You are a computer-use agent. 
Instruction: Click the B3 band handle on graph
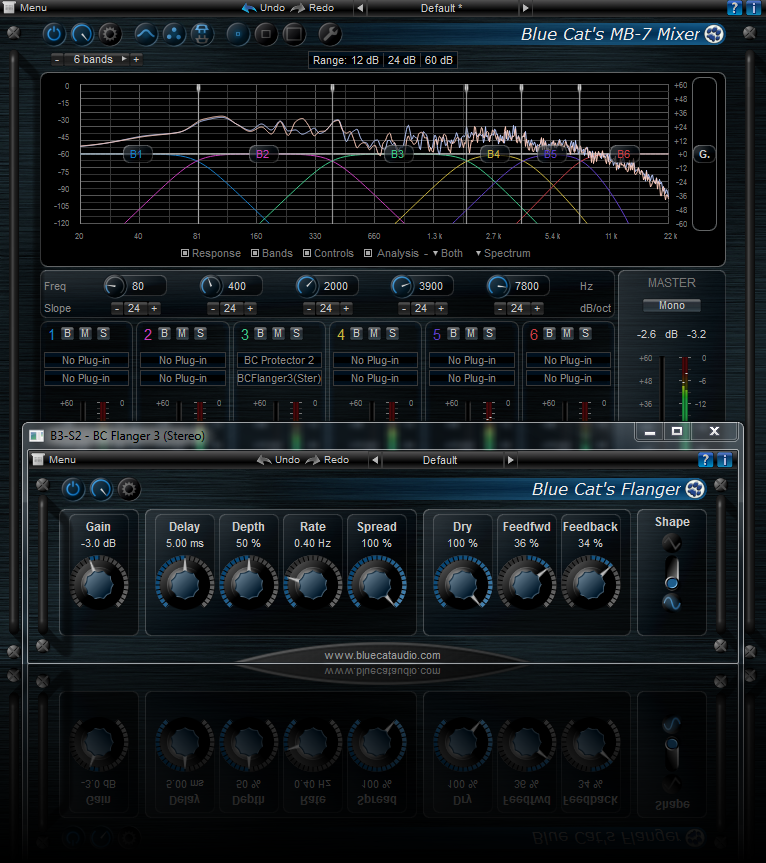(x=397, y=154)
